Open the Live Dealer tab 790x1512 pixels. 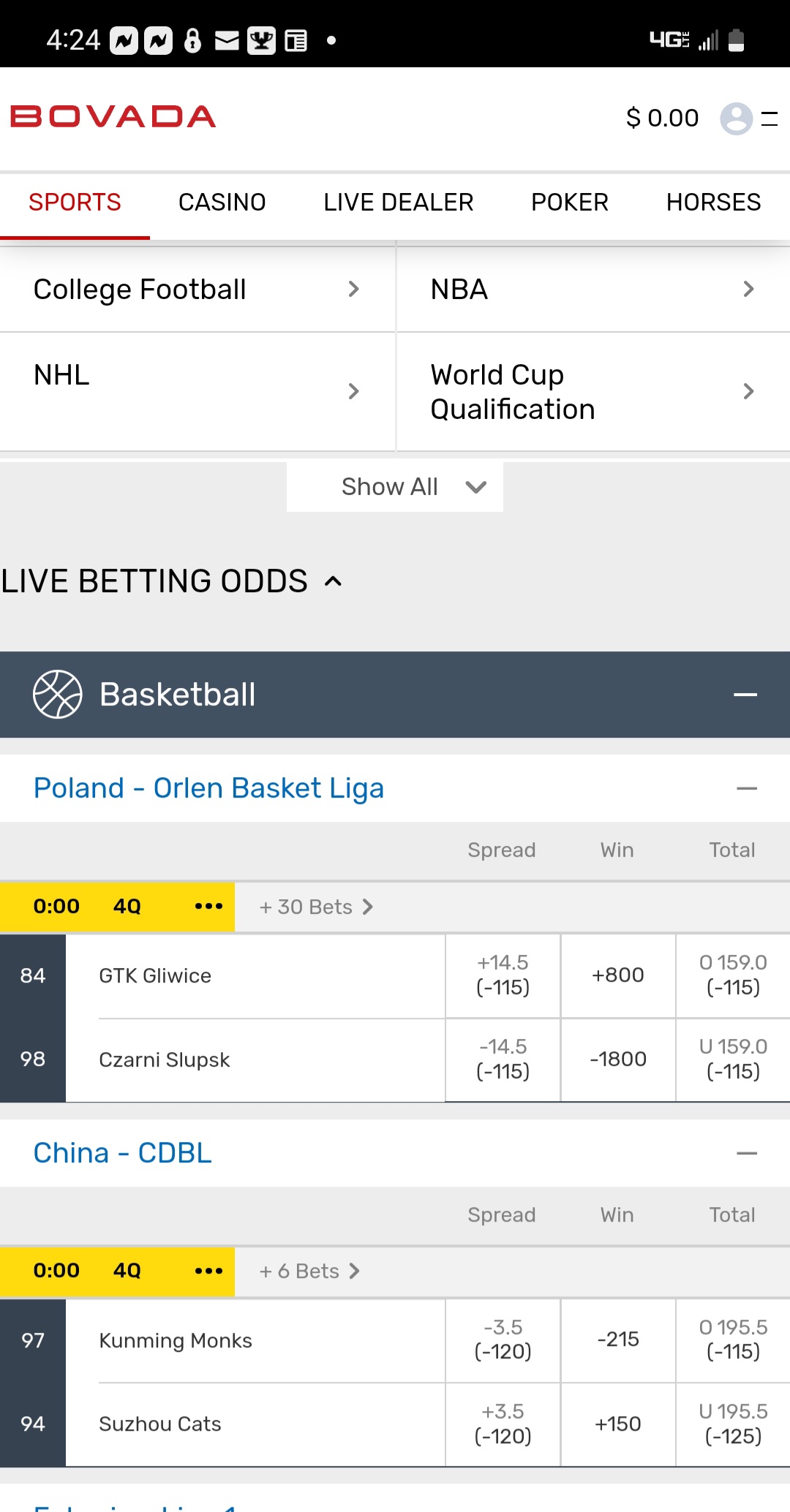pos(398,203)
